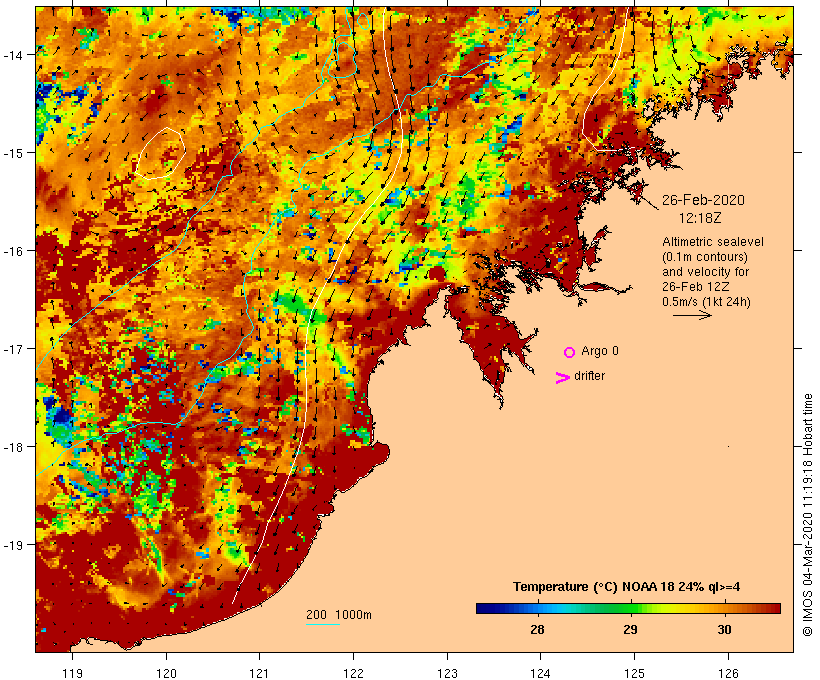This screenshot has width=820, height=680.
Task: Click the -18 latitude axis label
Action: (x=13, y=447)
